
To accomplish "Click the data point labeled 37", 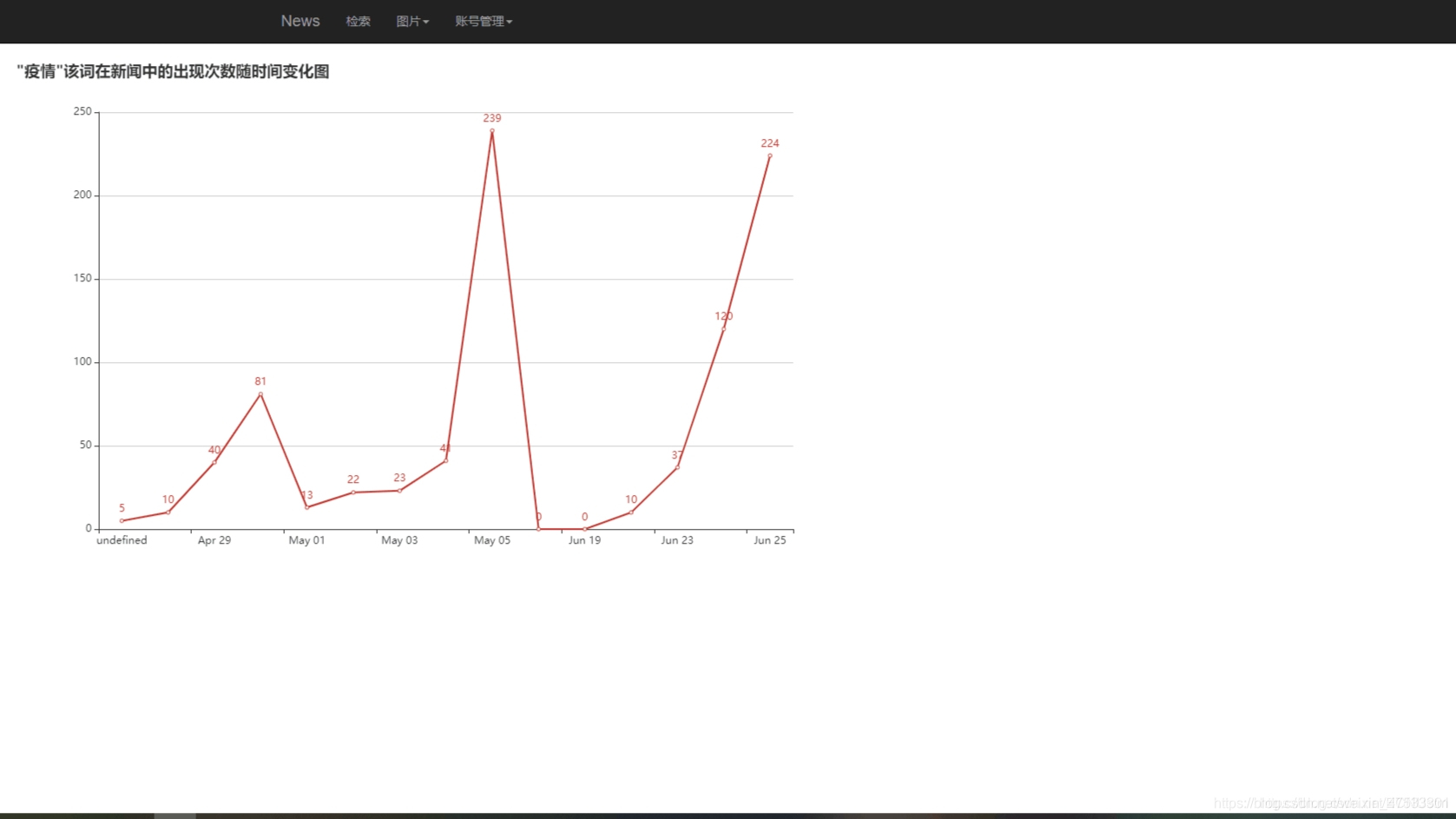I will click(x=677, y=467).
